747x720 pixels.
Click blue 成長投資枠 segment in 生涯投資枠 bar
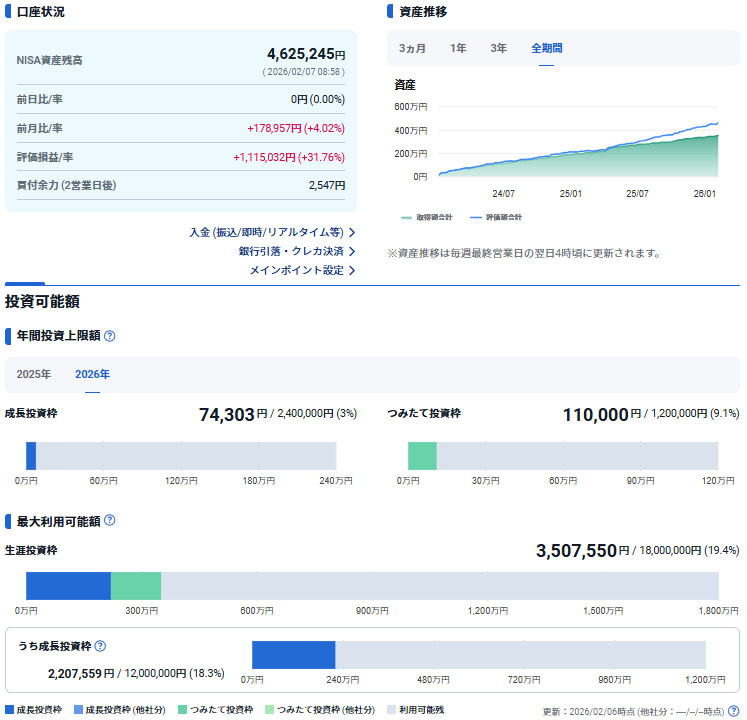[x=68, y=586]
